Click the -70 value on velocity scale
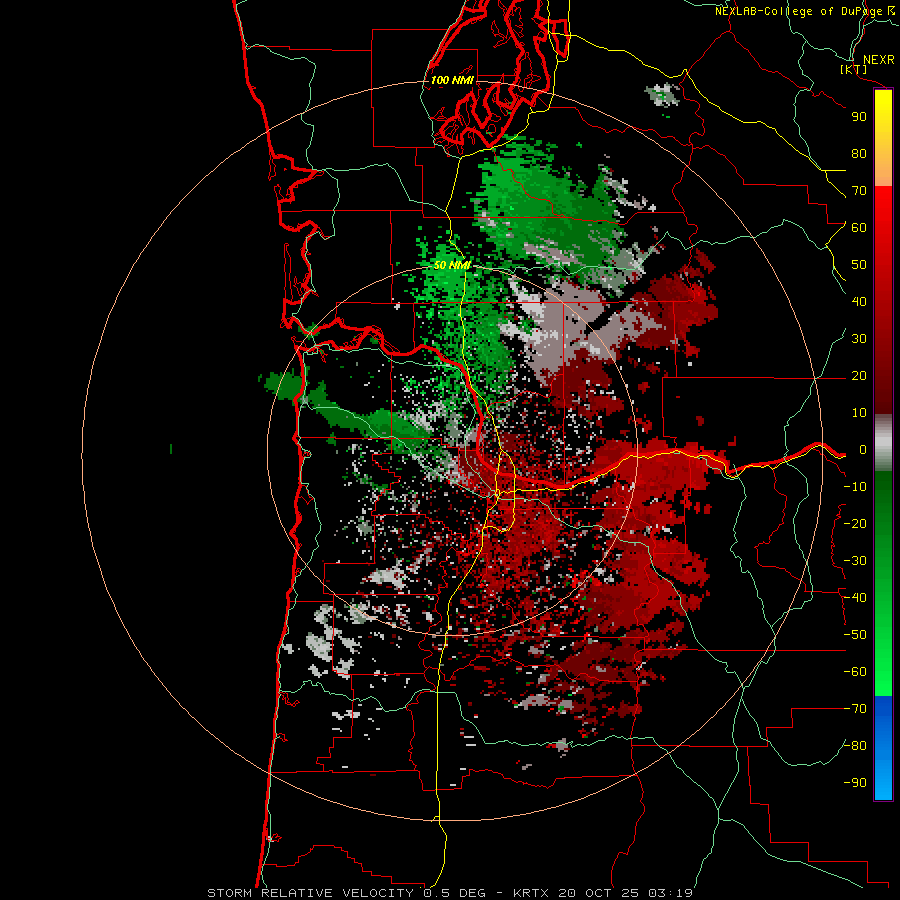Screen dimensions: 900x900 [x=855, y=709]
